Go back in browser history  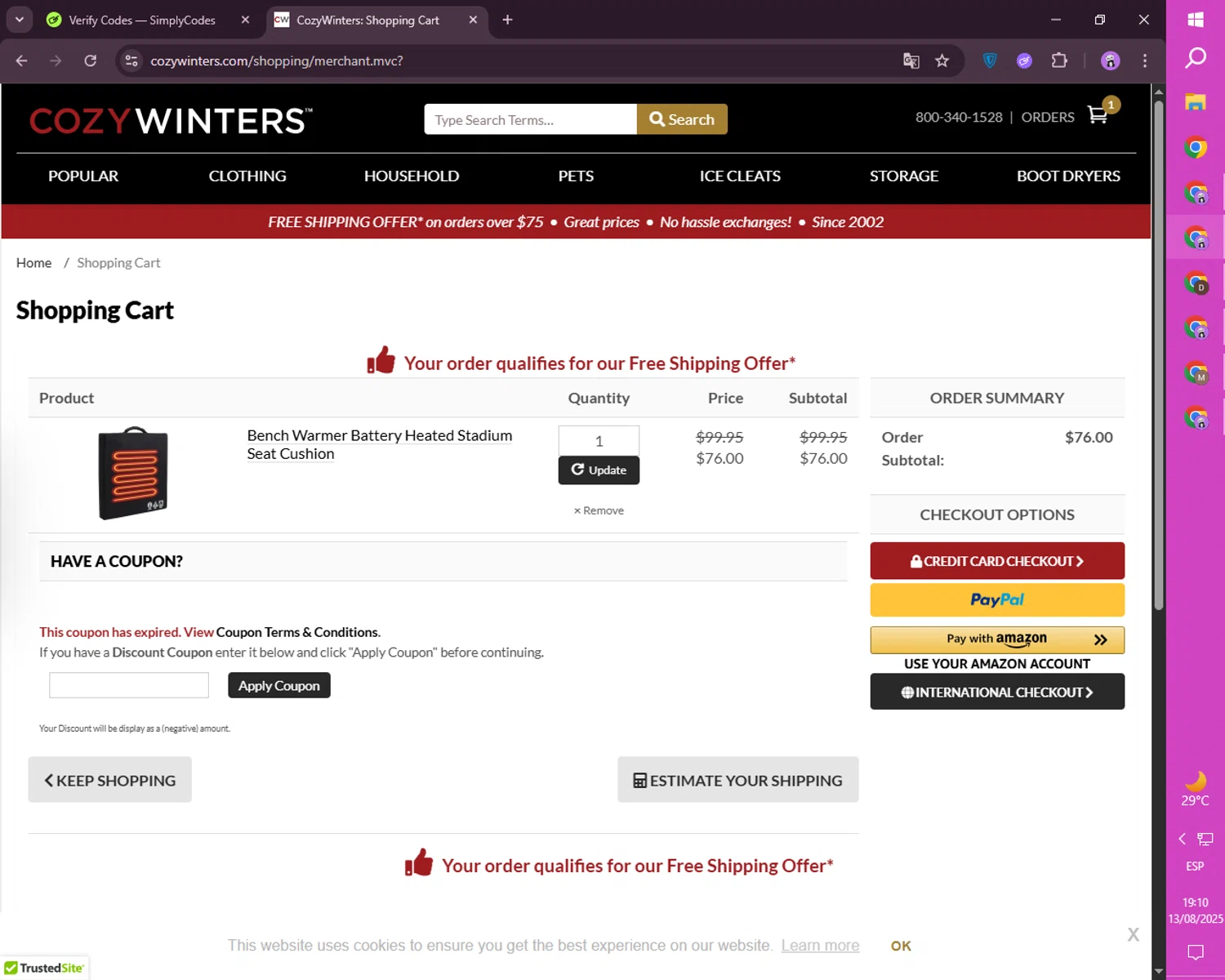21,60
